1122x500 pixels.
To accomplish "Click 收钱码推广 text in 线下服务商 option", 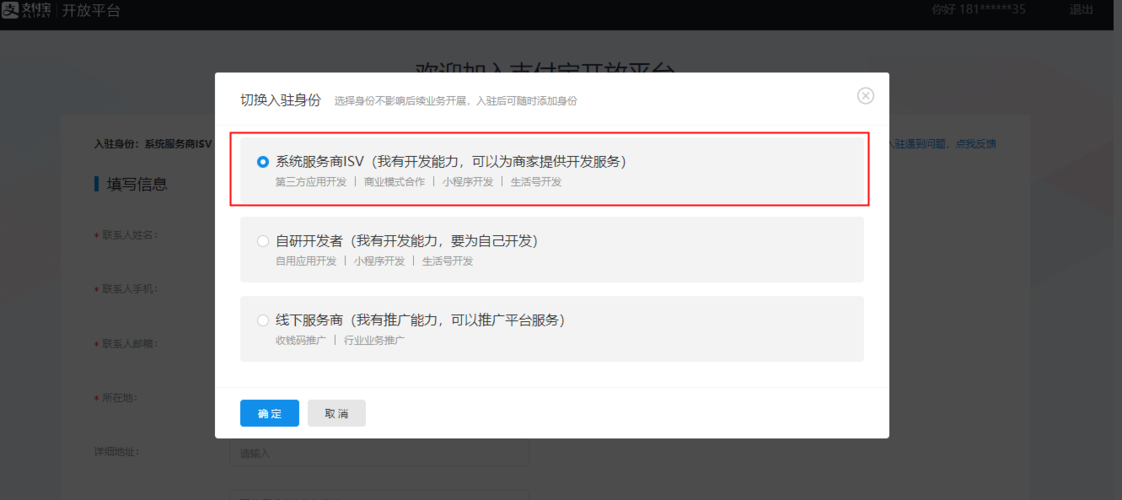I will [x=301, y=340].
